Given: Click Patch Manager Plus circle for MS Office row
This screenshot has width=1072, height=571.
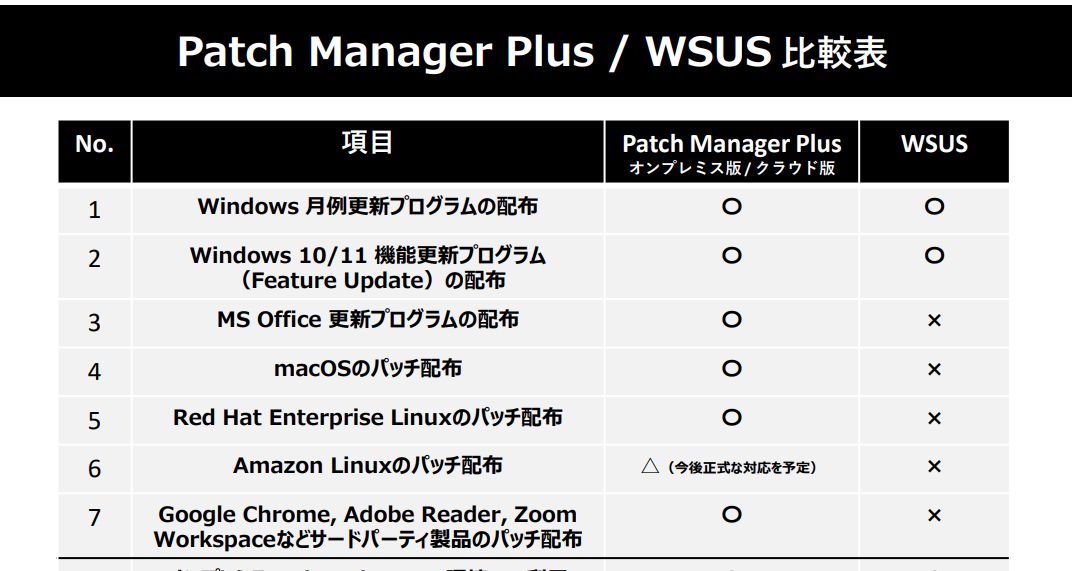Looking at the screenshot, I should [x=731, y=320].
